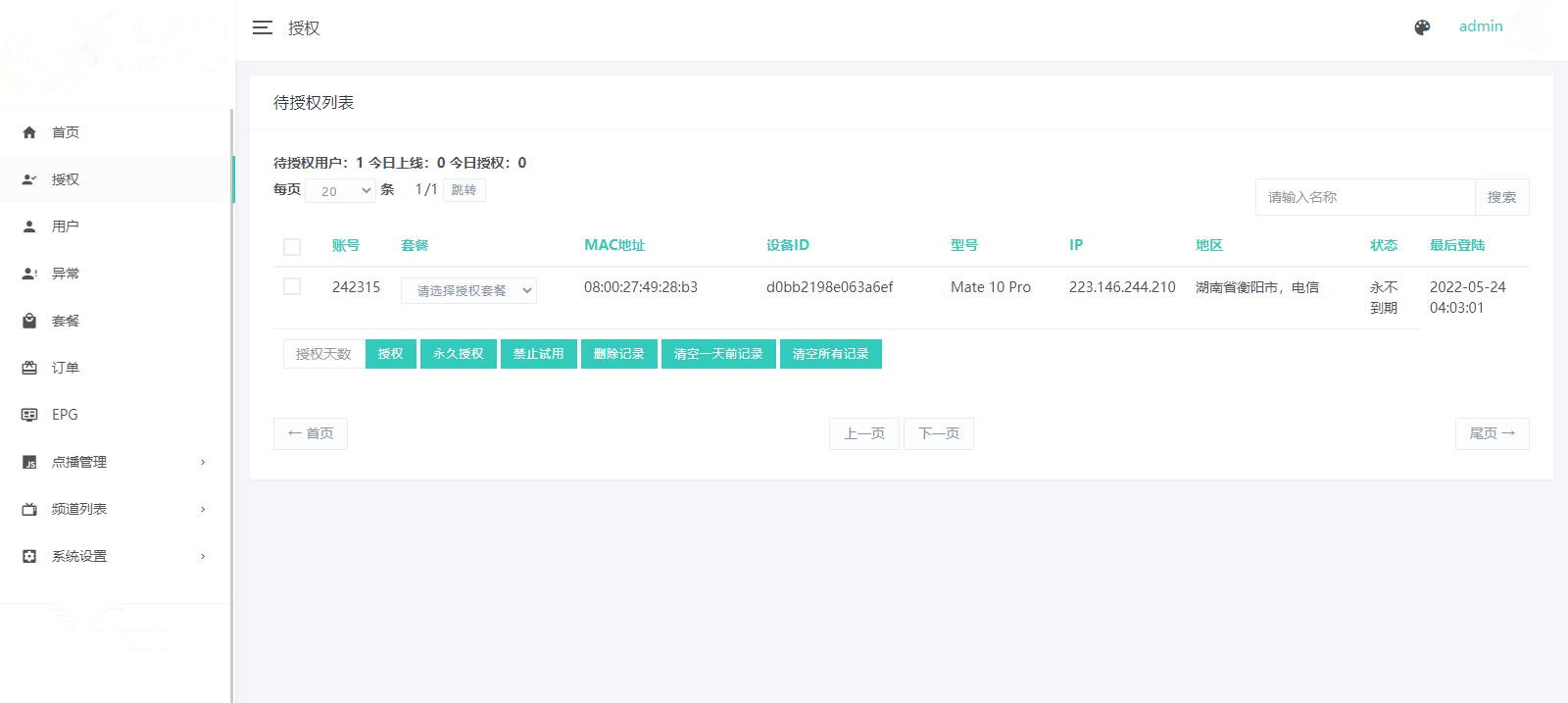Viewport: 1568px width, 703px height.
Task: Click the 禁止试用 button
Action: 539,354
